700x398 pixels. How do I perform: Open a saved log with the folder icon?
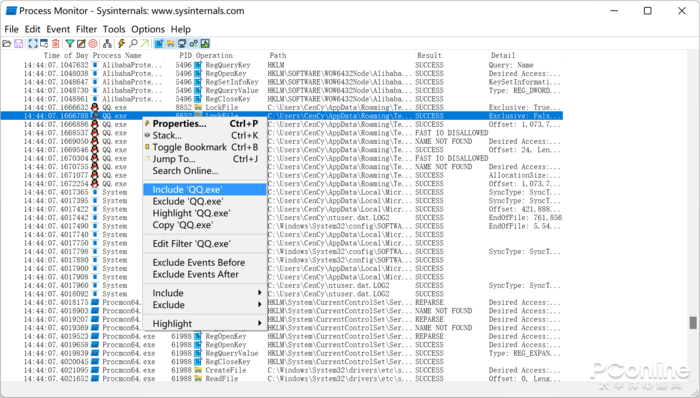(7, 43)
